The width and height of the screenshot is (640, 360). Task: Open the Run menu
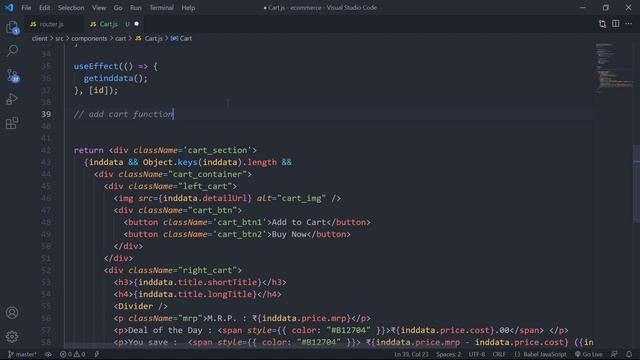[x=136, y=8]
